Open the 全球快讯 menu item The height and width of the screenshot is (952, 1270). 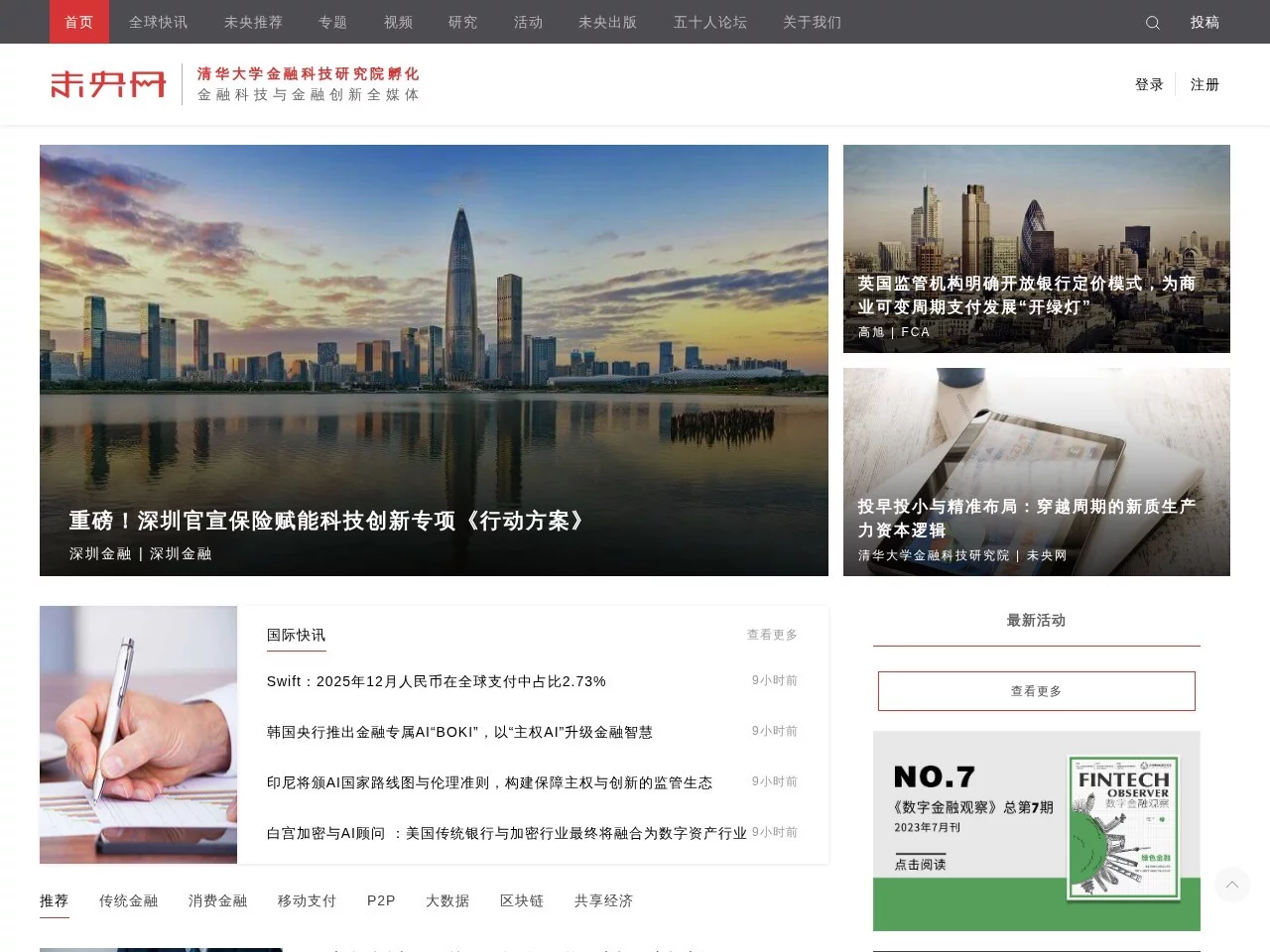158,22
